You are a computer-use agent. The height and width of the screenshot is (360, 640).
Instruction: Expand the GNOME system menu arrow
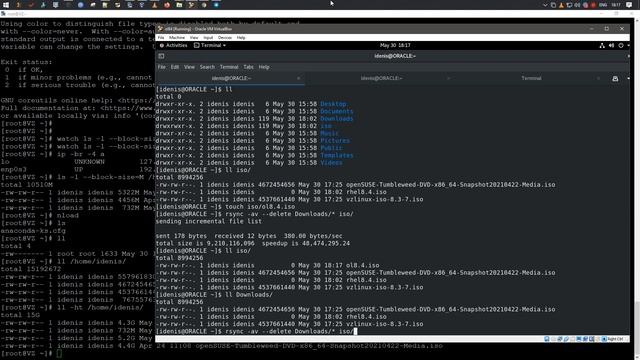[x=628, y=45]
